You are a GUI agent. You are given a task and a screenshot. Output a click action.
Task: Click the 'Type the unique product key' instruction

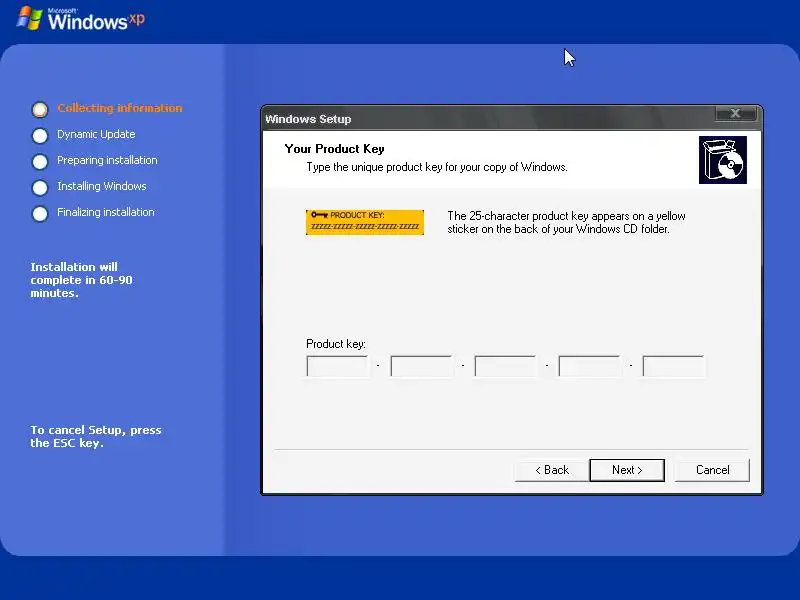437,167
